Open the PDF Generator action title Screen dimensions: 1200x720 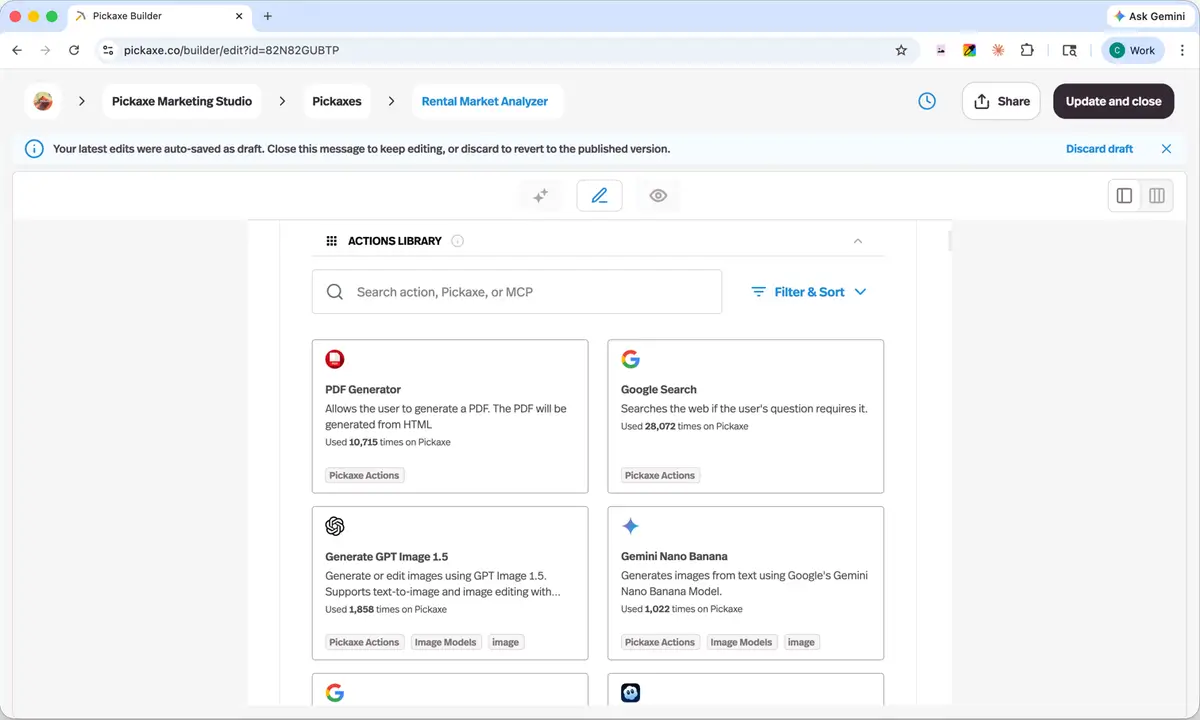click(363, 390)
